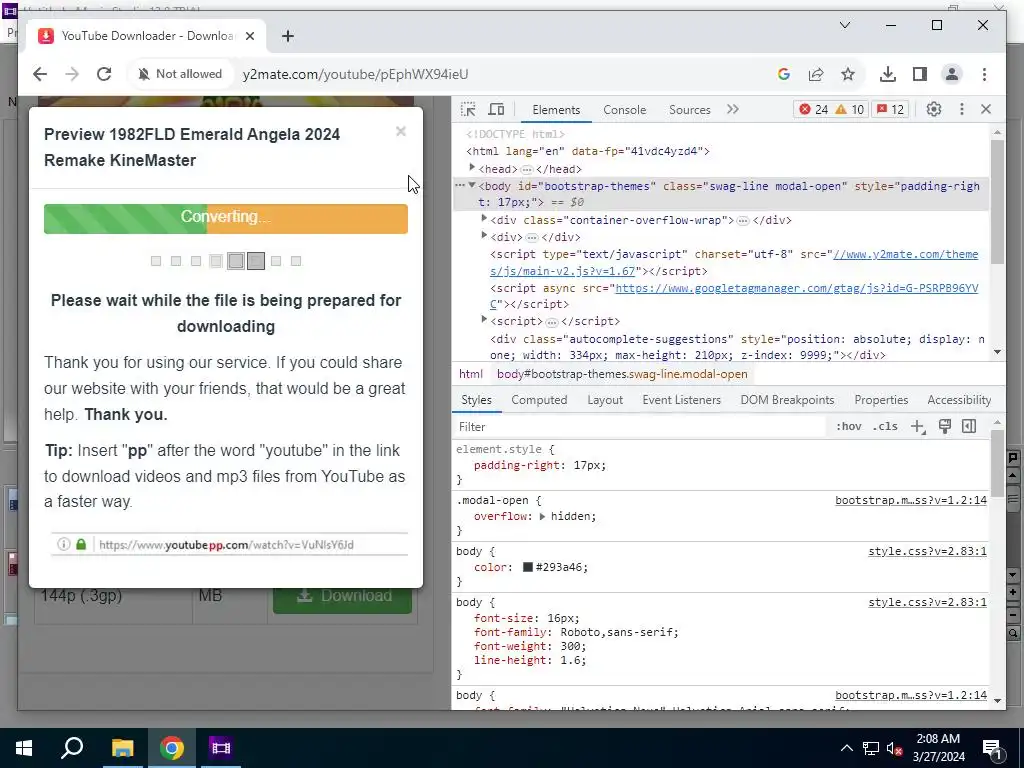Switch to the Console panel
The image size is (1024, 768).
(x=624, y=110)
